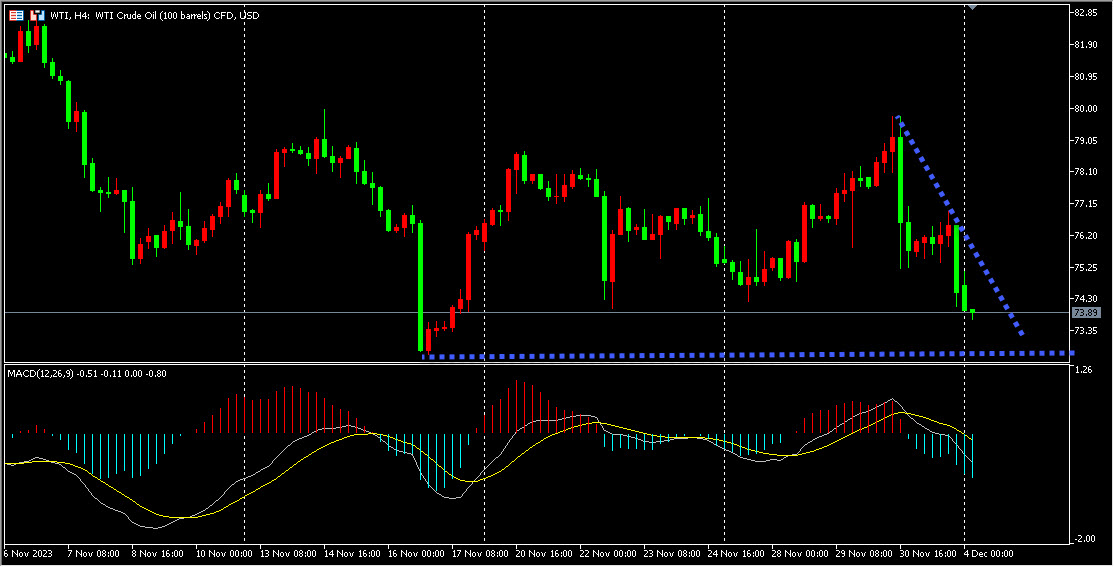This screenshot has height=567, width=1114.
Task: Click the 79.05 price scale label
Action: coord(1086,141)
